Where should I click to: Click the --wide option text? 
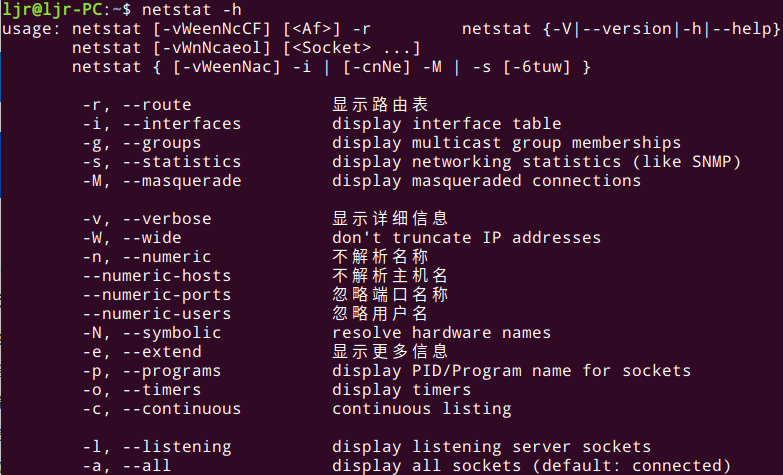[x=152, y=238]
